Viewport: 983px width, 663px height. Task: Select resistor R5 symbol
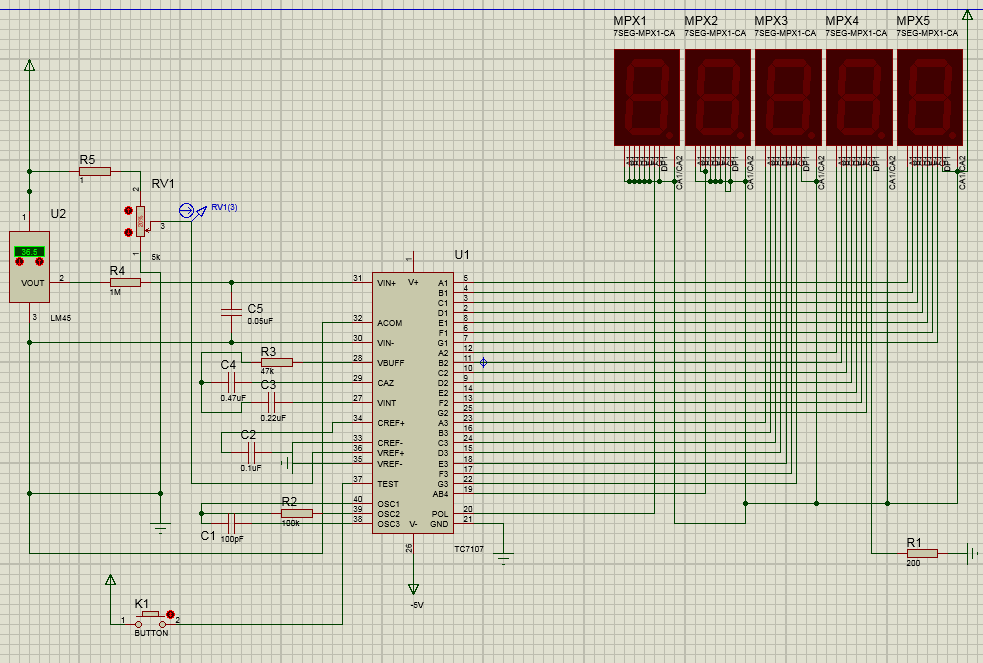pos(95,171)
